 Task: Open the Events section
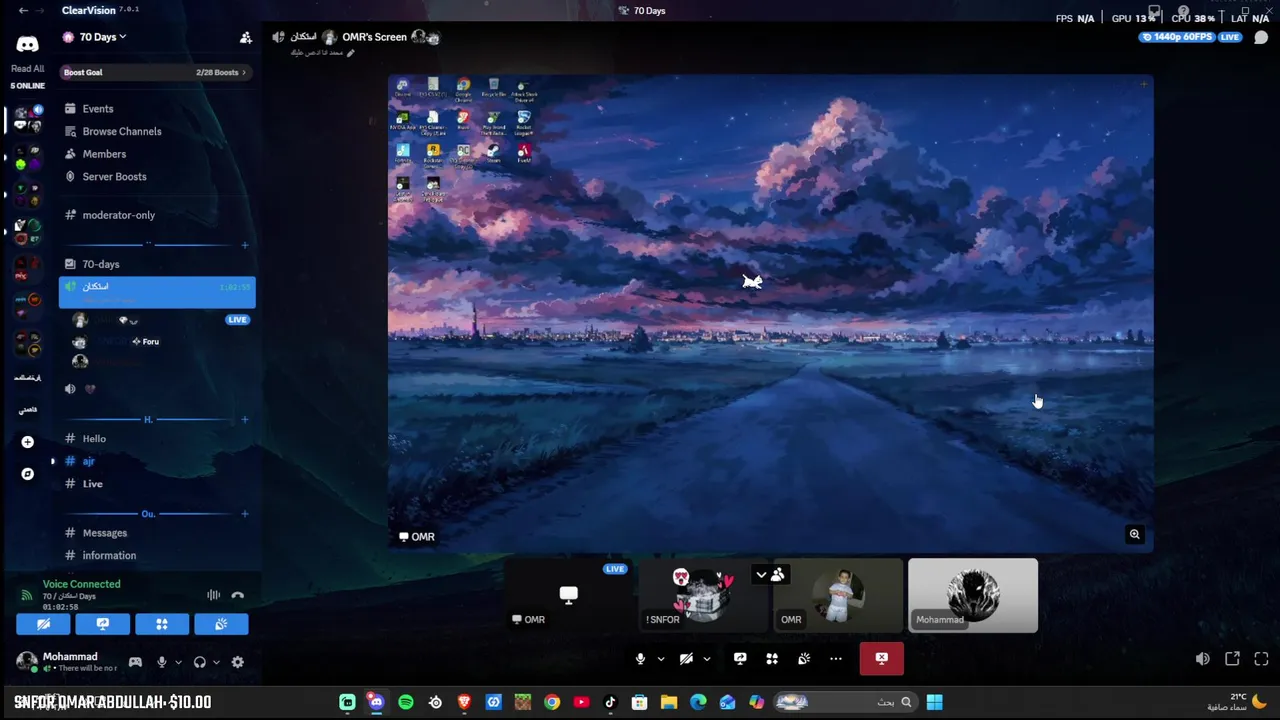(x=97, y=109)
